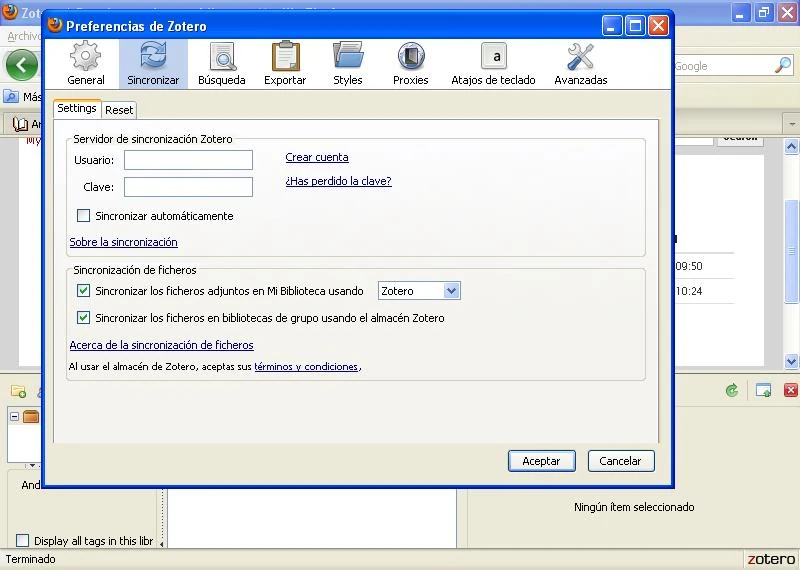Click the new collection folder icon

(x=18, y=391)
